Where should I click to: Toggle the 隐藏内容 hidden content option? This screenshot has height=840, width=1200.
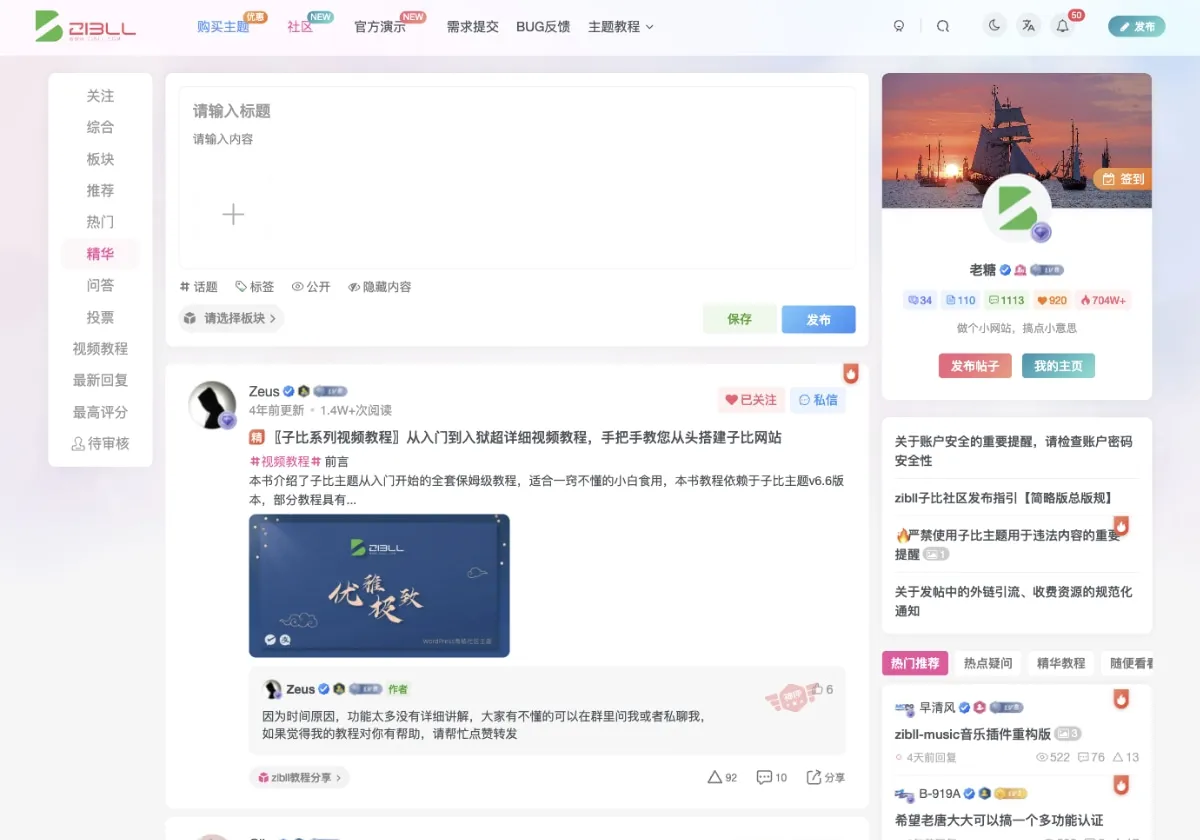pyautogui.click(x=379, y=287)
